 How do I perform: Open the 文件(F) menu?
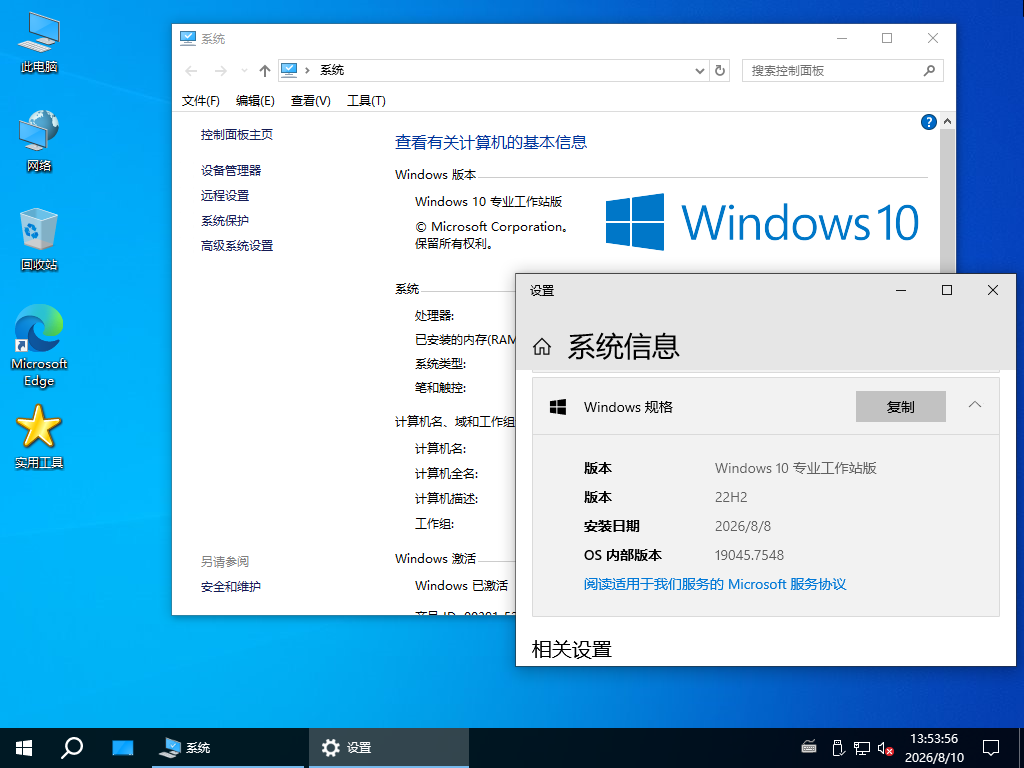click(200, 101)
